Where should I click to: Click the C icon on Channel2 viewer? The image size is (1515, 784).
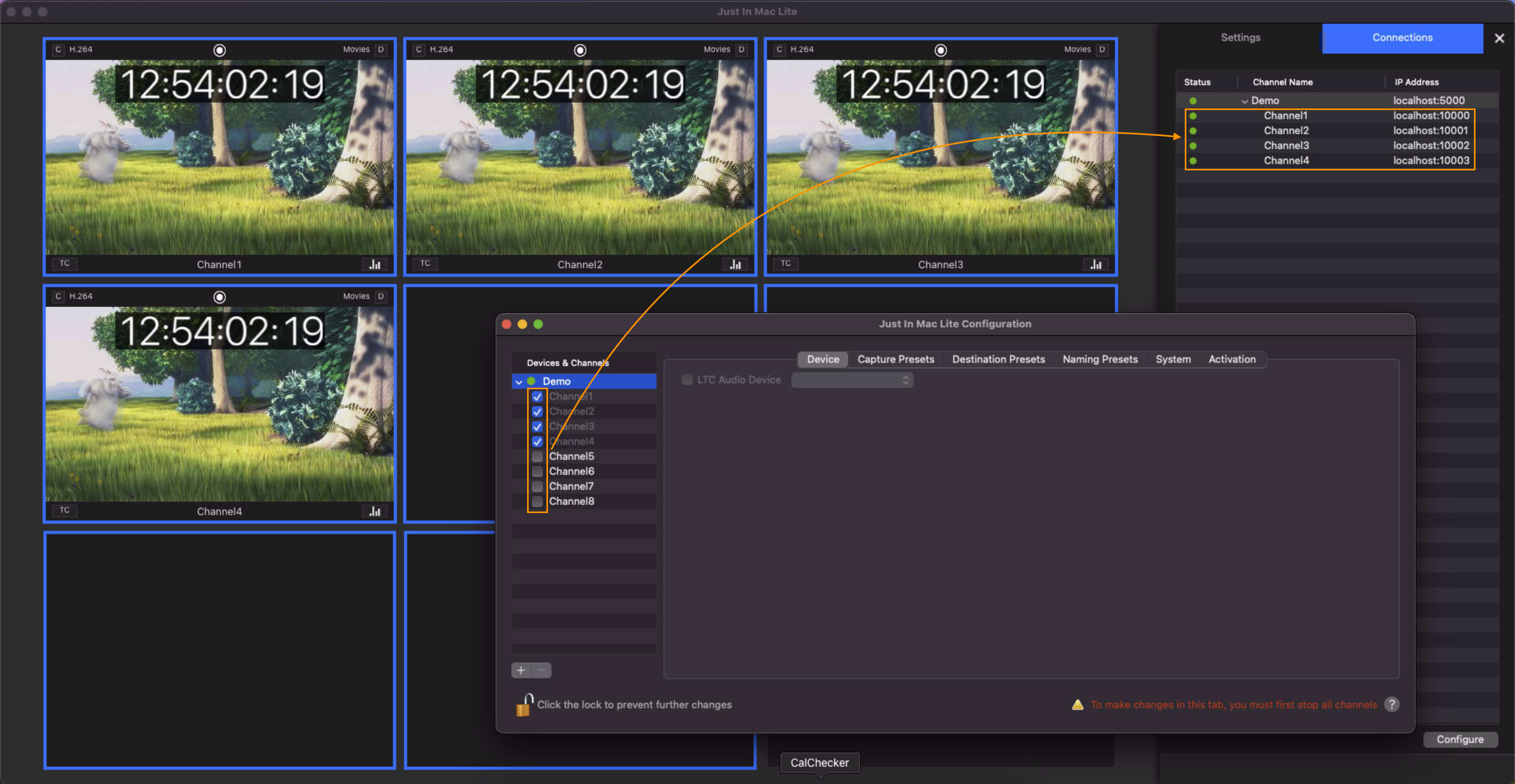[418, 49]
